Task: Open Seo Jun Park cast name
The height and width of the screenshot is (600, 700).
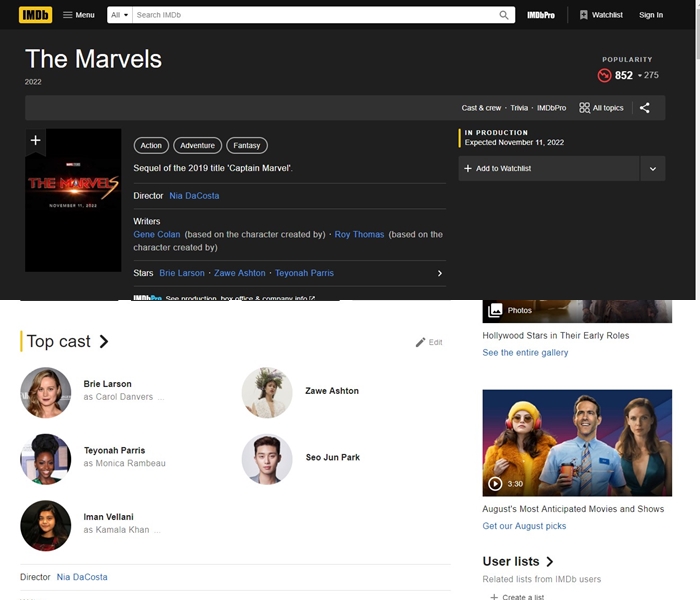Action: click(333, 458)
